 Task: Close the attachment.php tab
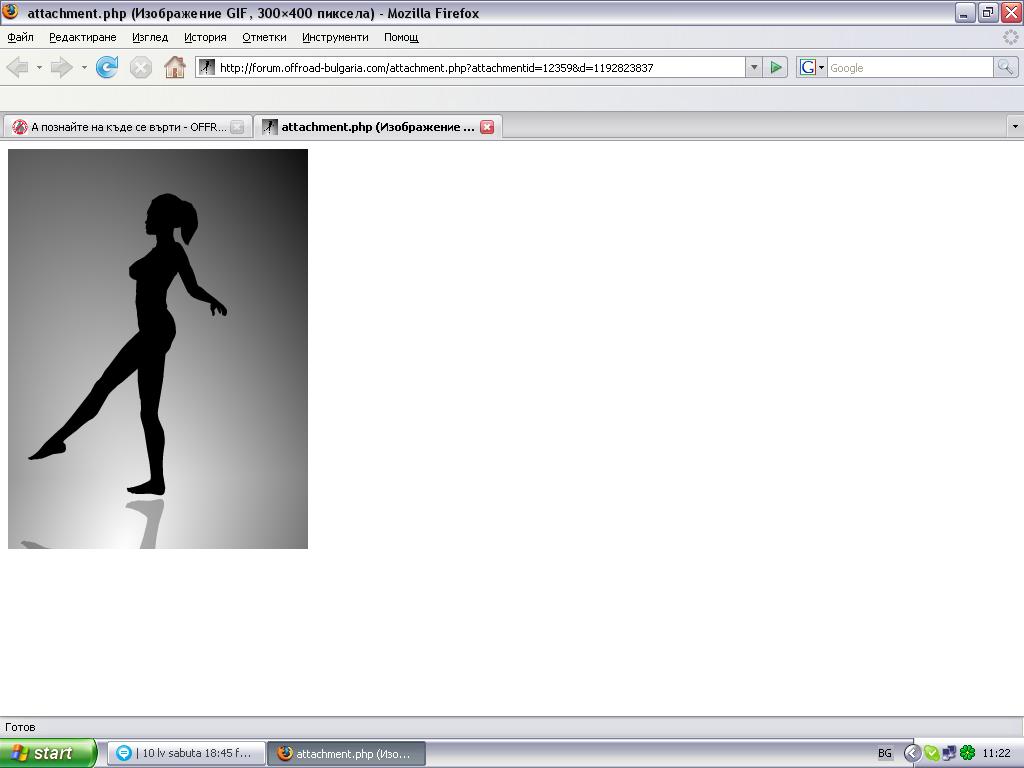pos(487,127)
